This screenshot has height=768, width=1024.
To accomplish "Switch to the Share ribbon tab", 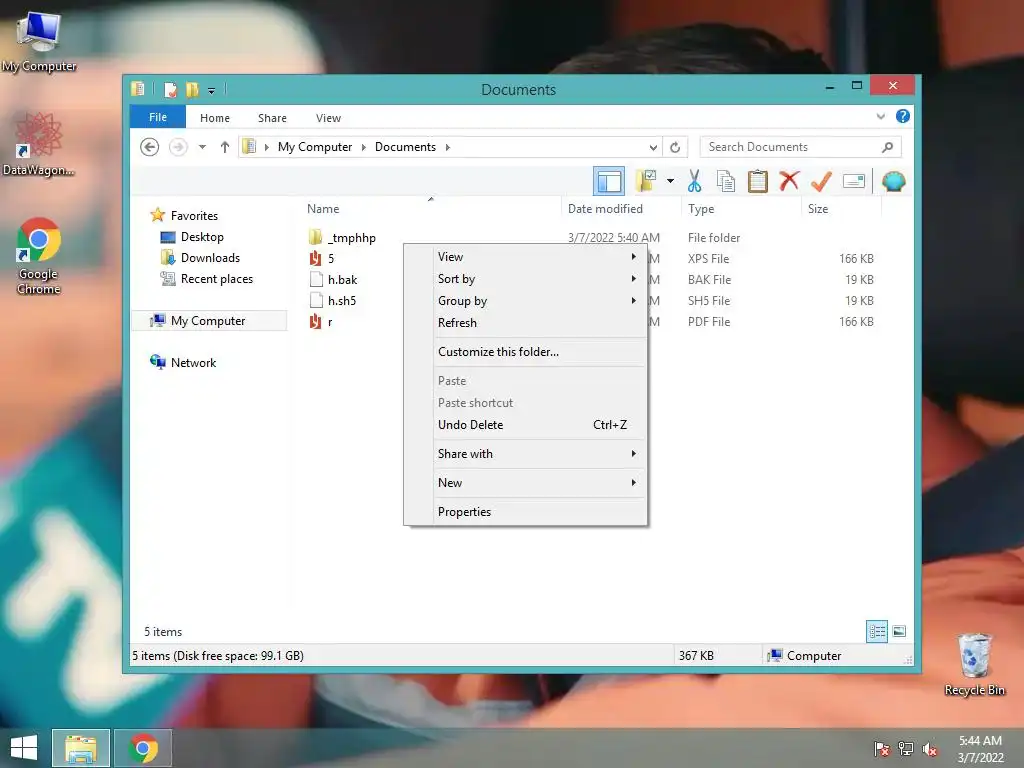I will coord(272,118).
